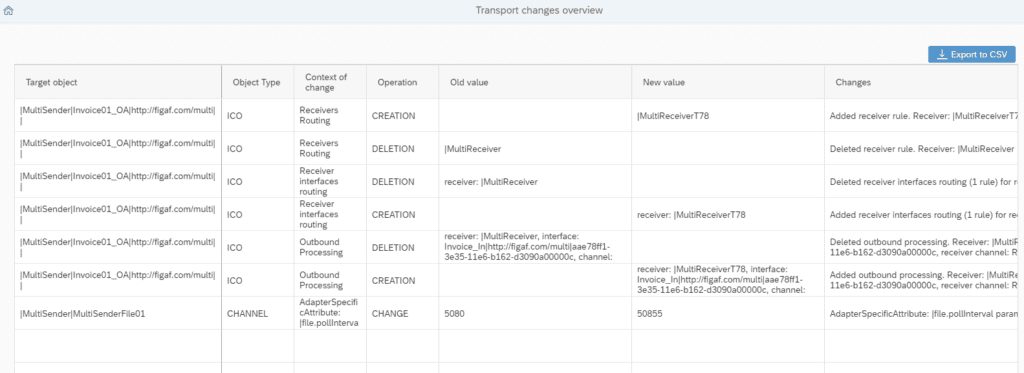Select old value 'receiver: |MultiReceiver'
Image resolution: width=1024 pixels, height=373 pixels.
535,182
